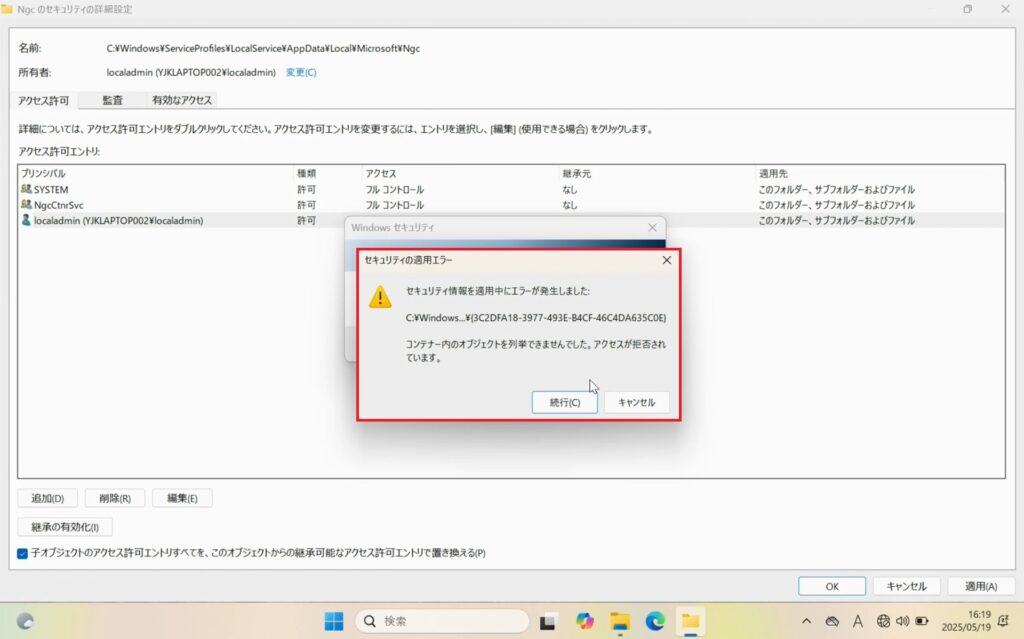Close the セキュリティの適用エラー dialog with X
Viewport: 1024px width, 639px height.
click(x=666, y=260)
